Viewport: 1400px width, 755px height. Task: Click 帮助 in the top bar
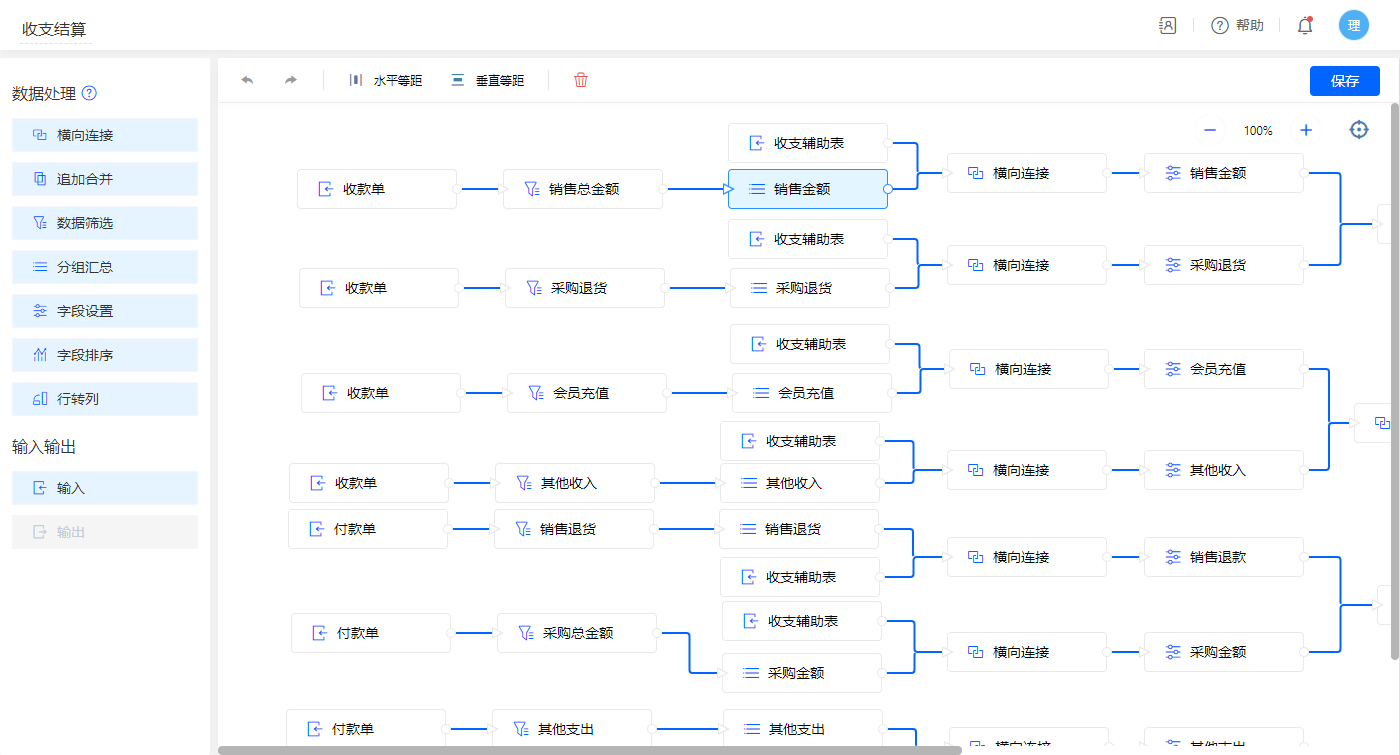pos(1238,26)
